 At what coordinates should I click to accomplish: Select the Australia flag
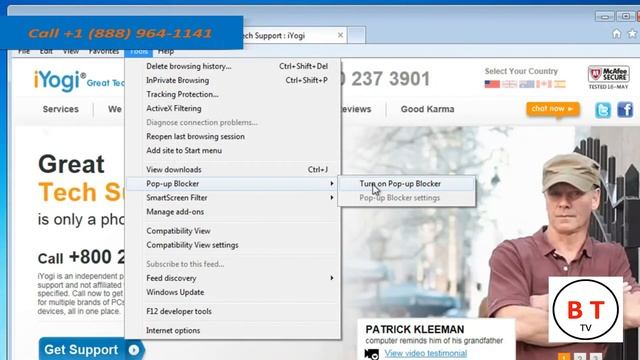[526, 84]
